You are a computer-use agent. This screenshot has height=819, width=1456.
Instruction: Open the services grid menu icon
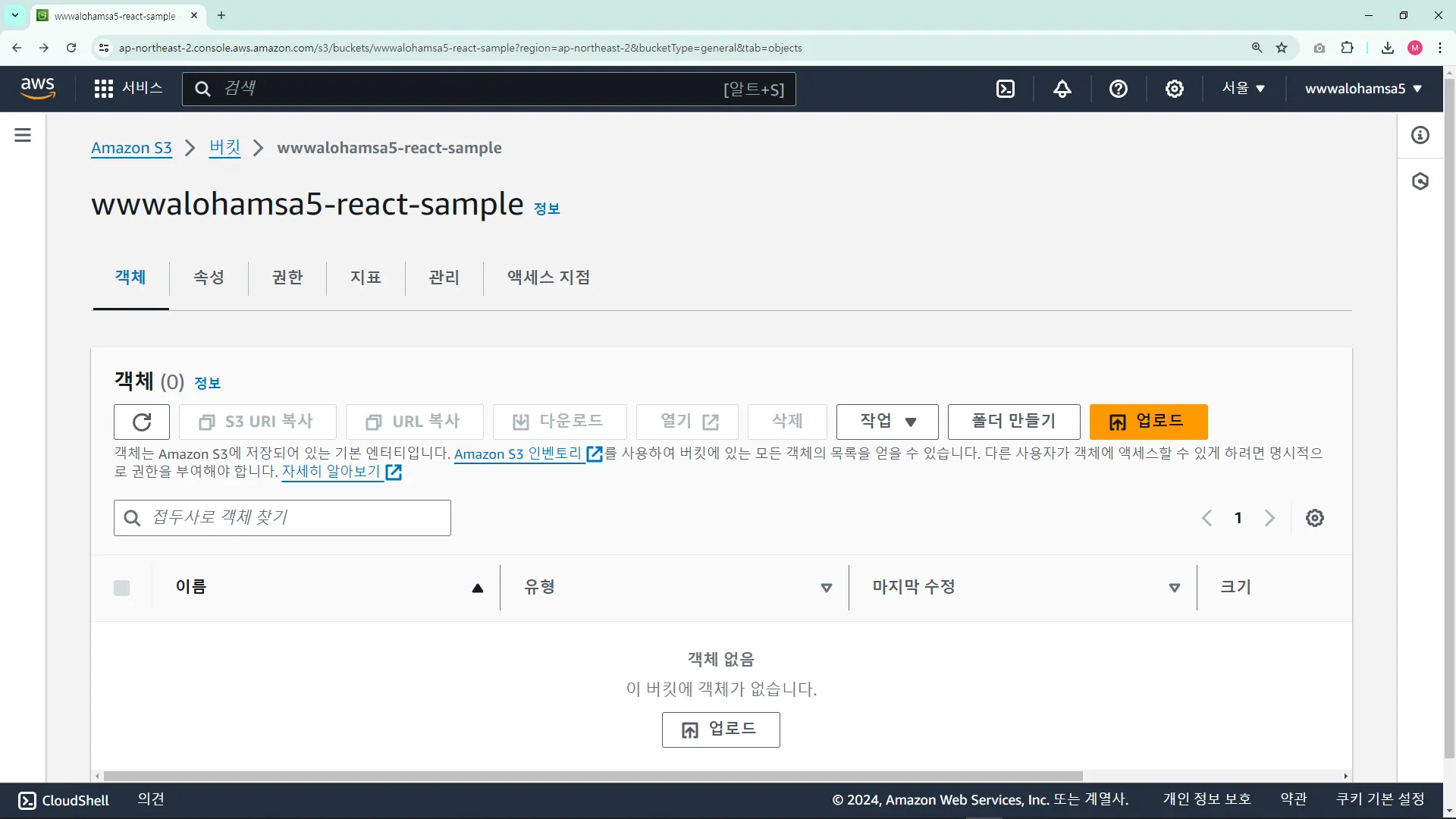[x=104, y=89]
